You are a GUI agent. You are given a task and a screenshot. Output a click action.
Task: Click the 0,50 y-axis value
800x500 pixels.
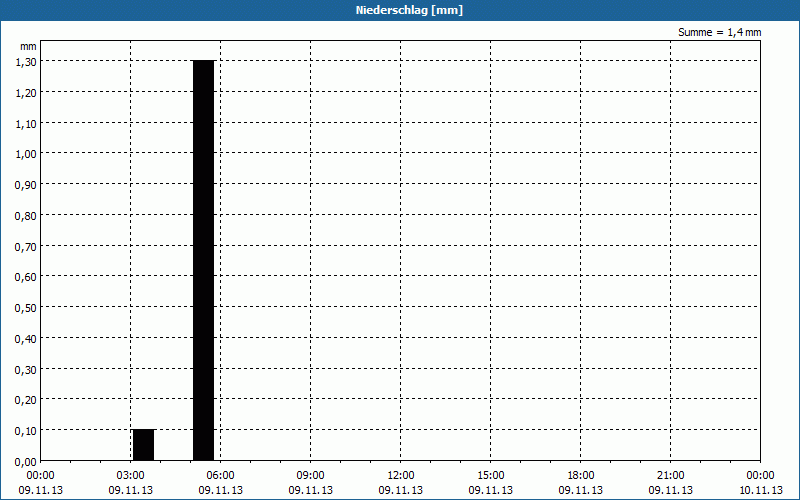point(26,308)
